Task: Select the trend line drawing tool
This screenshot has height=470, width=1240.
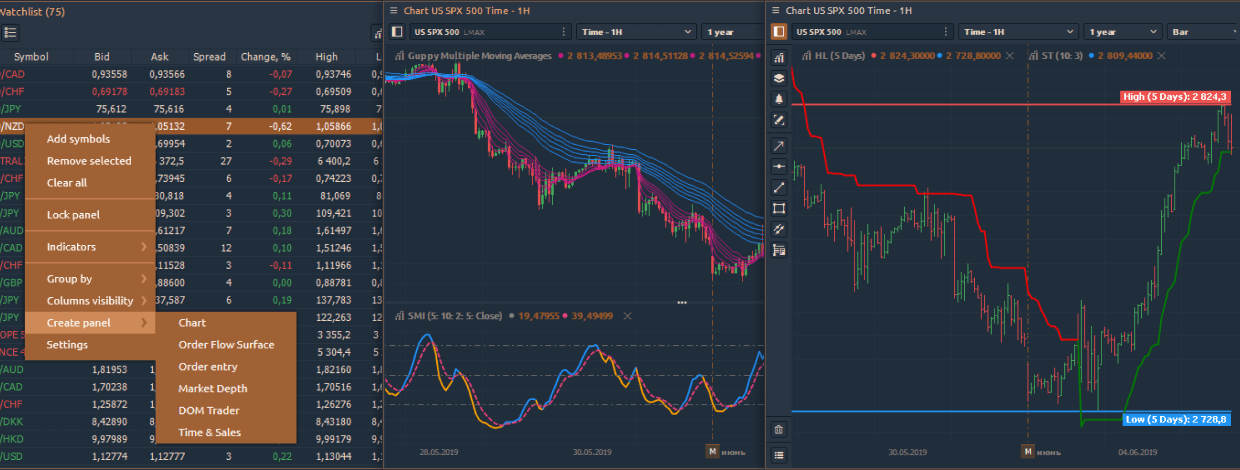Action: pos(779,187)
